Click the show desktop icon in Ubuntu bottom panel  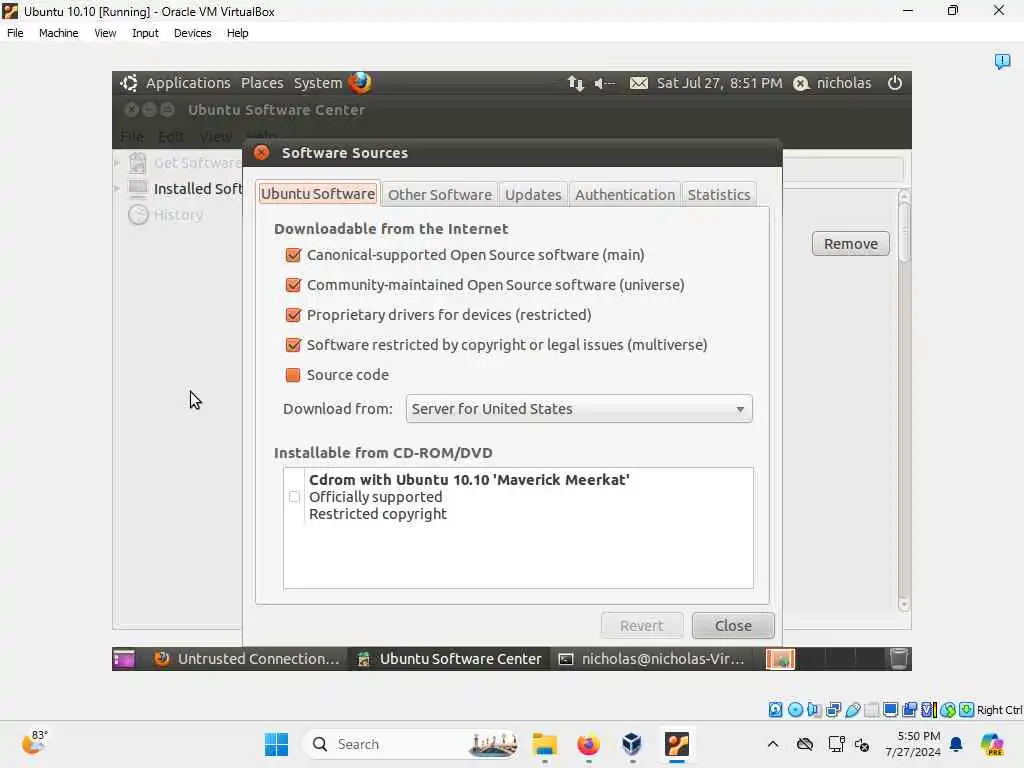tap(123, 659)
